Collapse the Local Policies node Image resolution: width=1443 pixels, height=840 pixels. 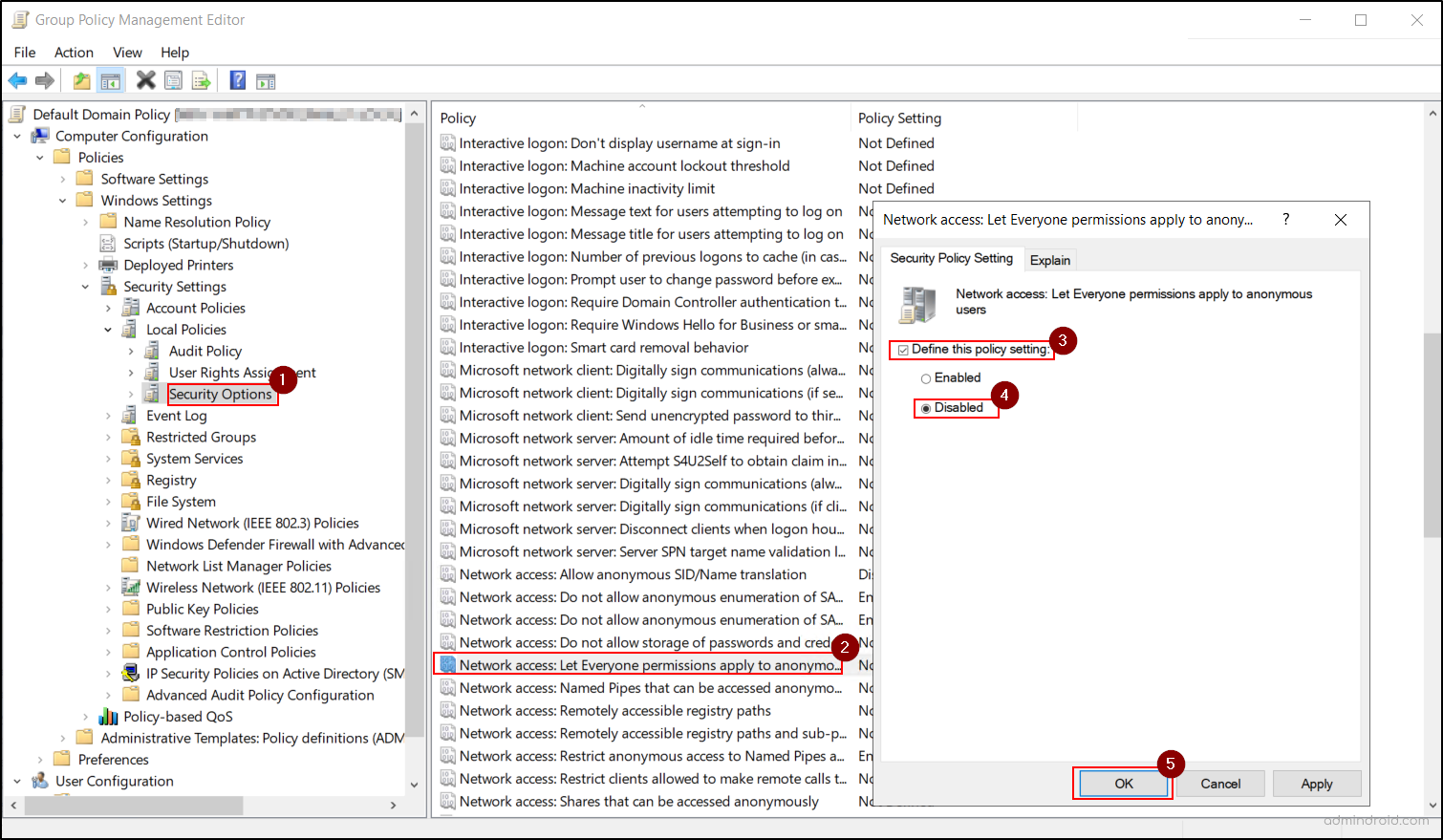pyautogui.click(x=107, y=329)
